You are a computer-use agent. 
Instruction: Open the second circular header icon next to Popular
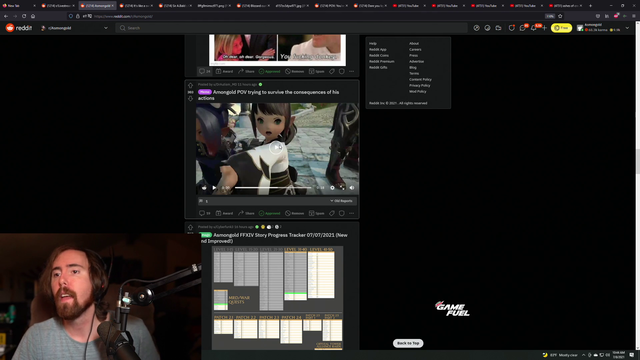pyautogui.click(x=487, y=28)
